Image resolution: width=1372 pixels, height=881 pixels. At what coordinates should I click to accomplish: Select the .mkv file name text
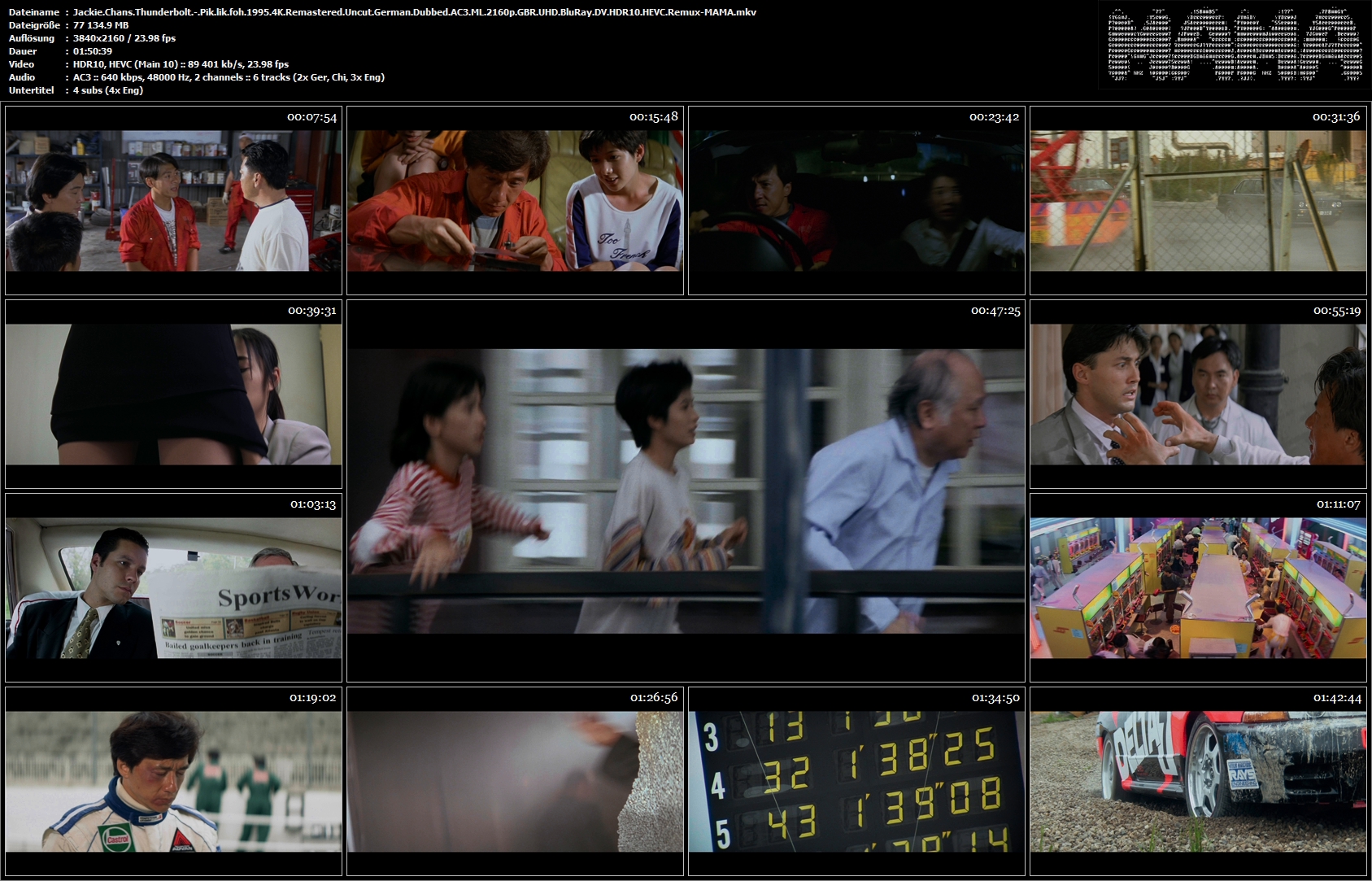pos(415,12)
